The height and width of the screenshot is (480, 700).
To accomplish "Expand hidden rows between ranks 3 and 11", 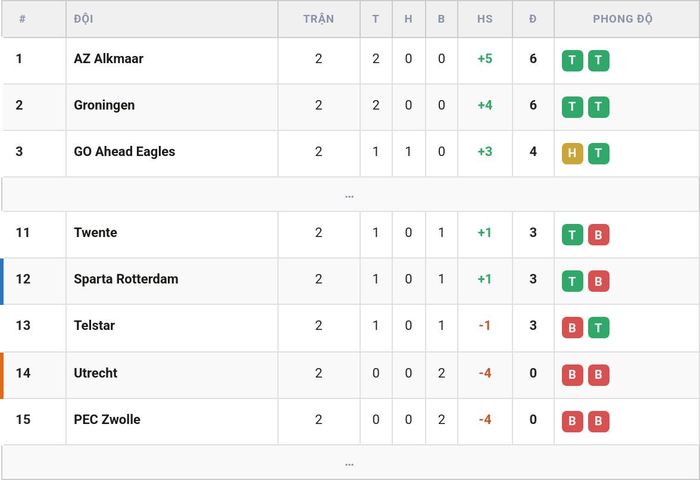I will [x=350, y=195].
